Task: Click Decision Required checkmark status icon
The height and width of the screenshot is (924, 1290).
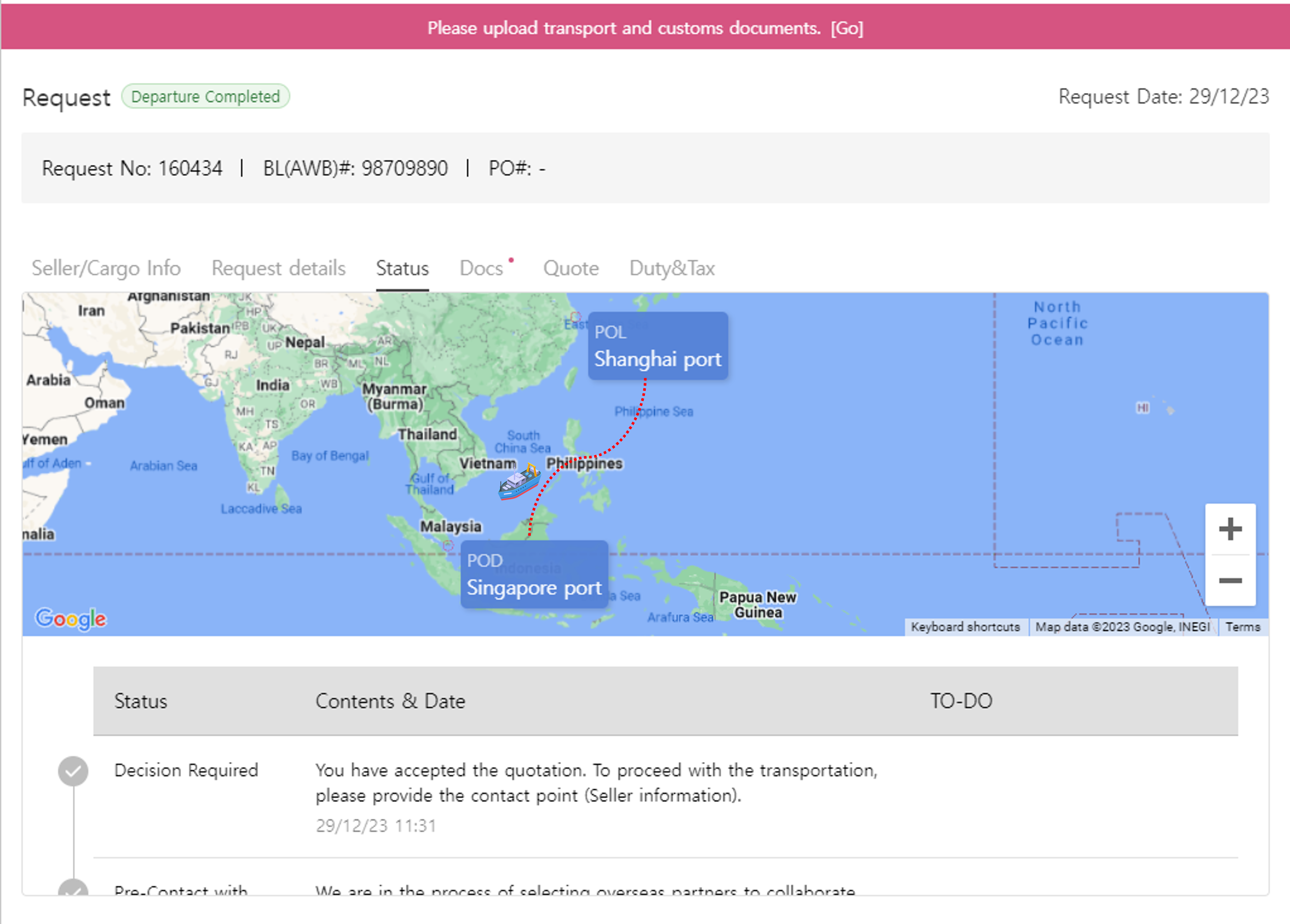Action: [74, 771]
